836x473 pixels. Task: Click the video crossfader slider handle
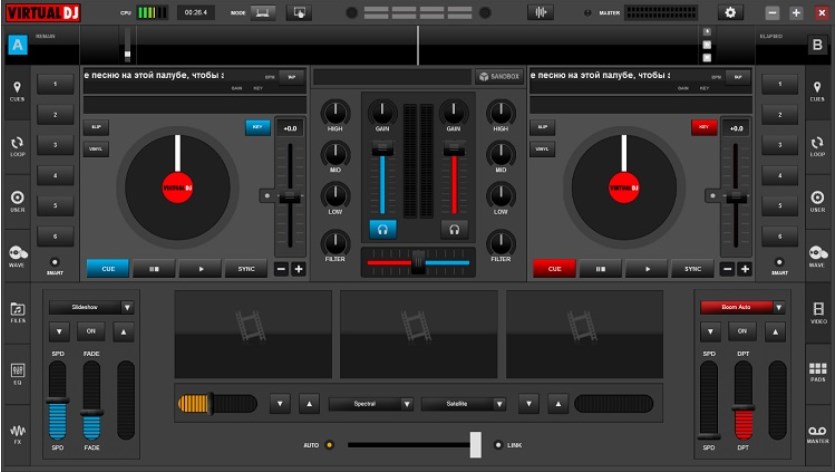coord(476,445)
